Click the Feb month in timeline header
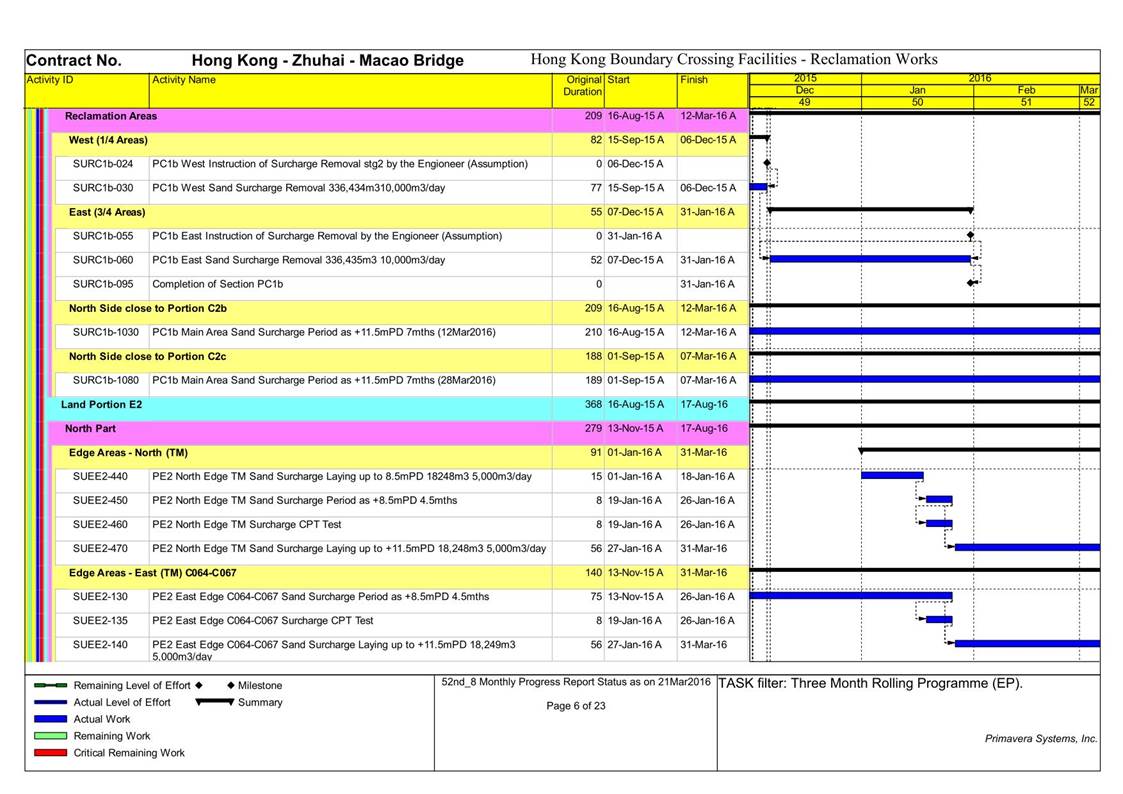 point(1026,90)
